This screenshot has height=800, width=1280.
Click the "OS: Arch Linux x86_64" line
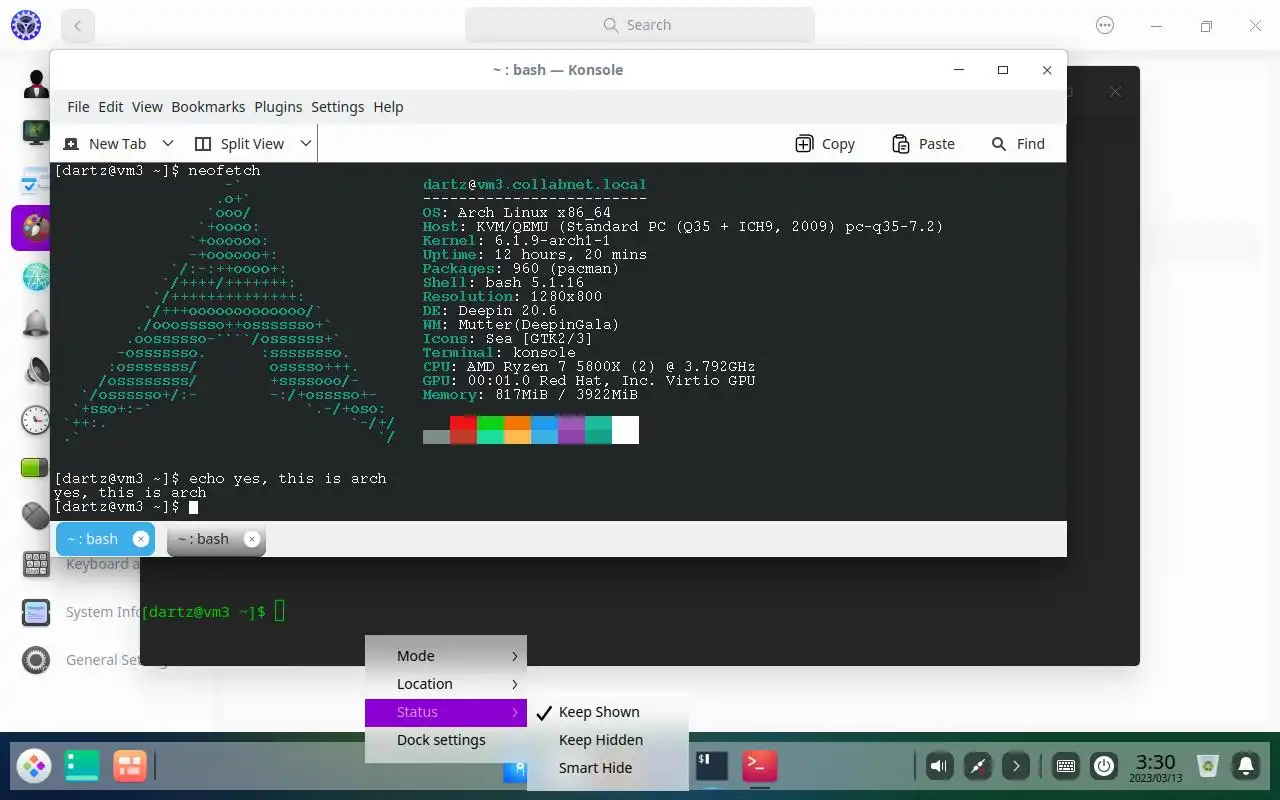517,212
